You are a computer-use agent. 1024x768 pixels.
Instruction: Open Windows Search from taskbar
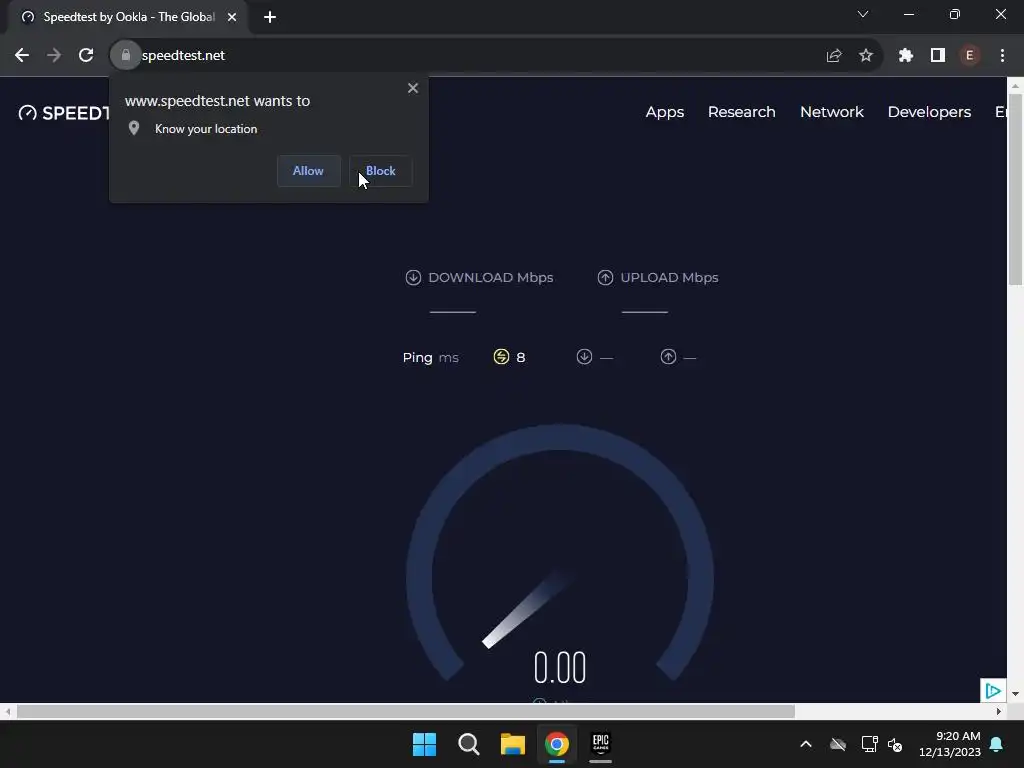click(468, 744)
